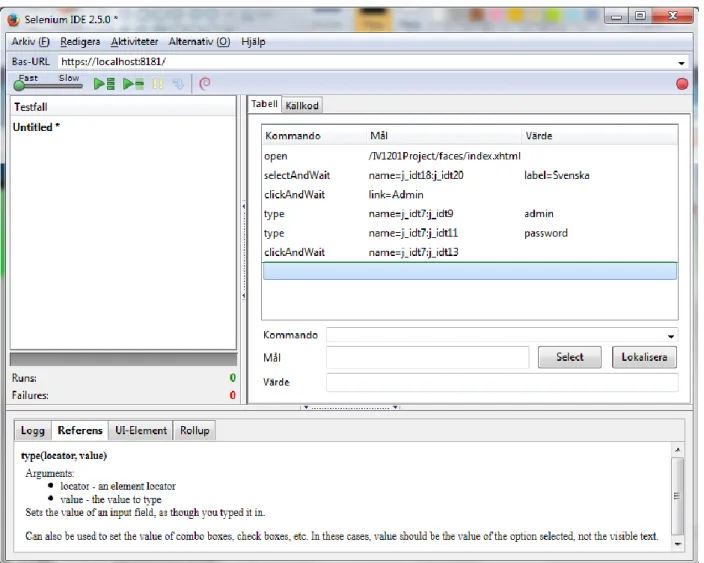Screen dimensions: 704x563
Task: Apply rollup rules with the spiral icon
Action: 205,84
